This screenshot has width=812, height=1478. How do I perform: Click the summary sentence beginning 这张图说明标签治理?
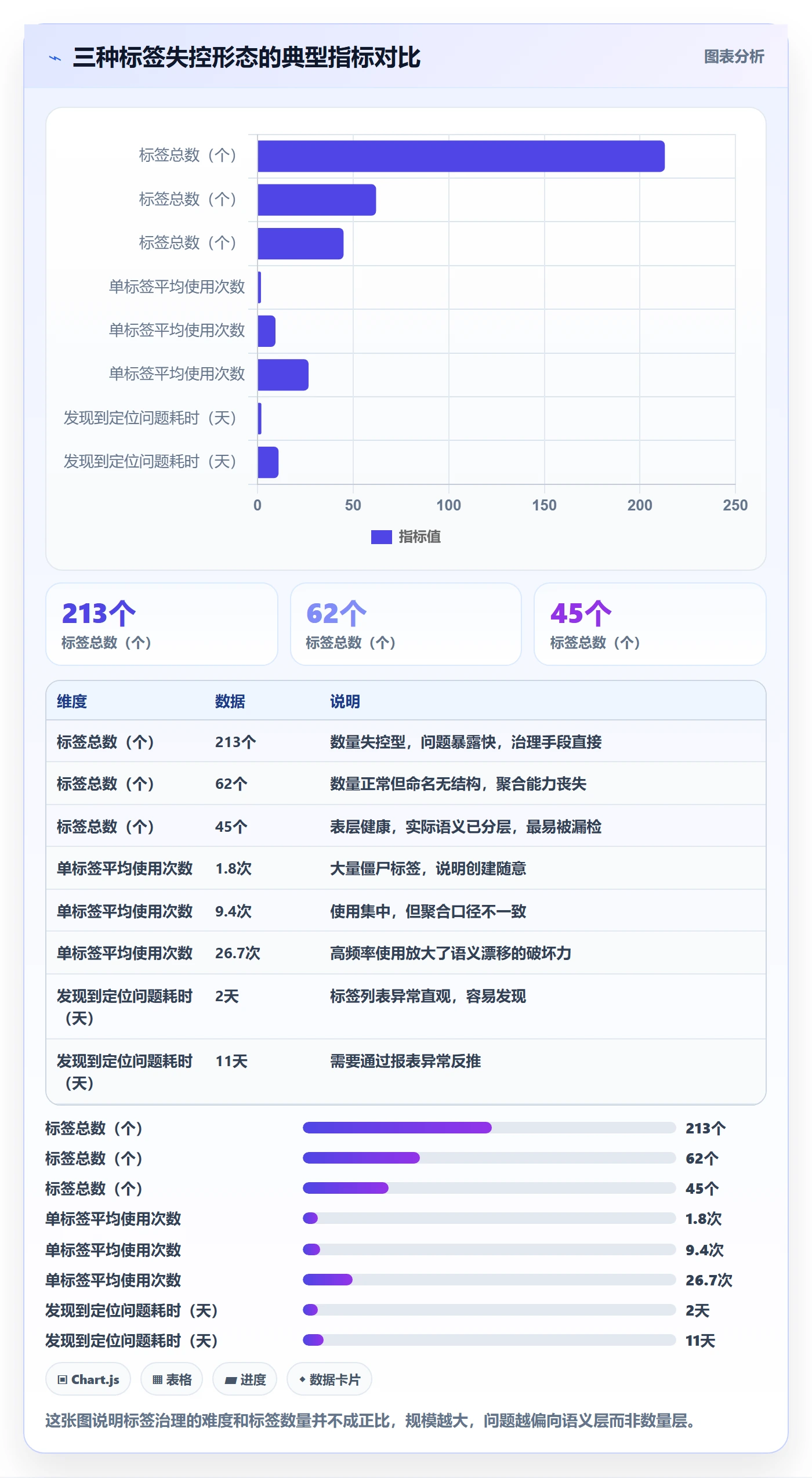[x=370, y=1421]
